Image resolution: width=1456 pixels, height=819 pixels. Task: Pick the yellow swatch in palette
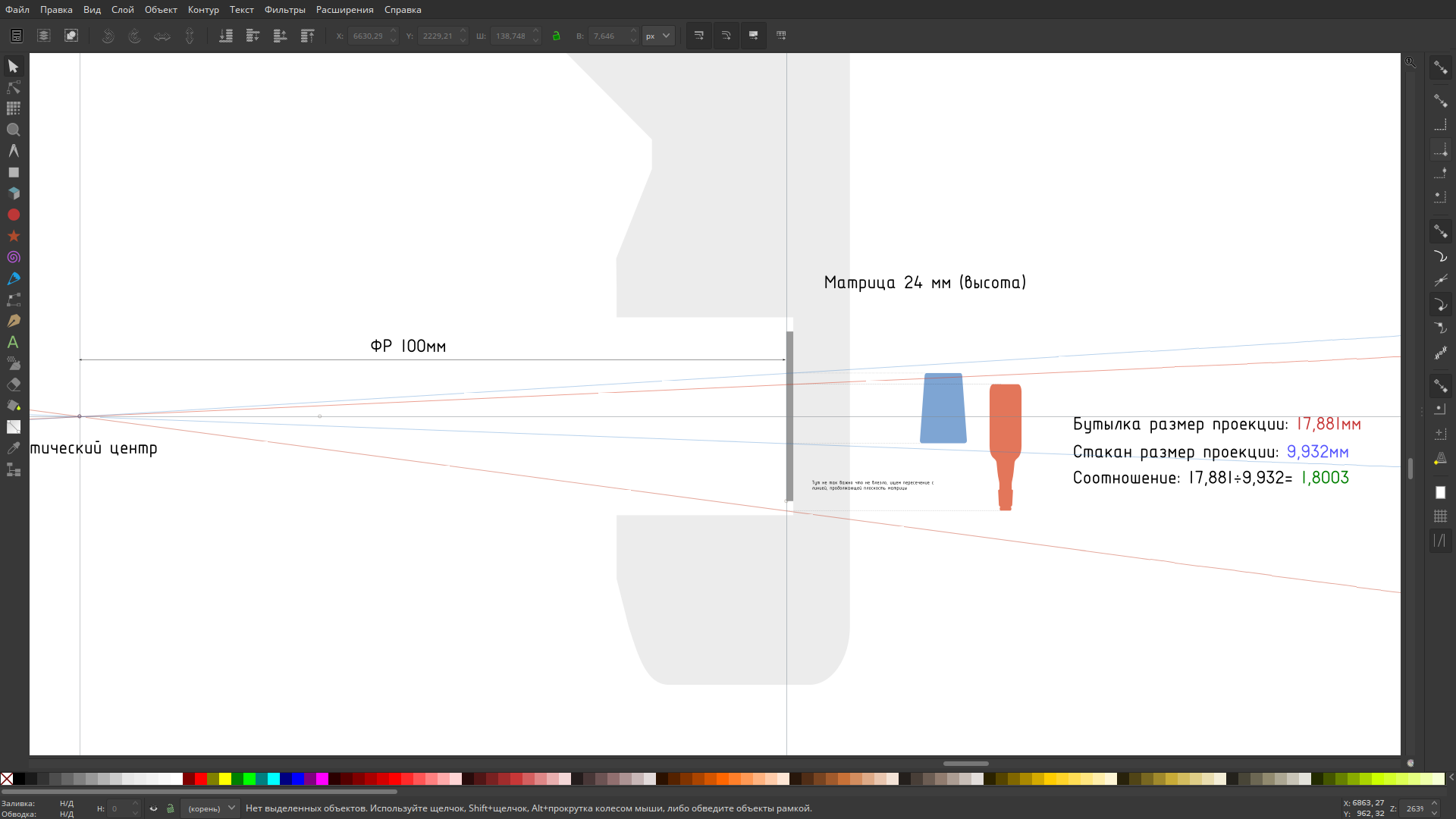pyautogui.click(x=225, y=779)
